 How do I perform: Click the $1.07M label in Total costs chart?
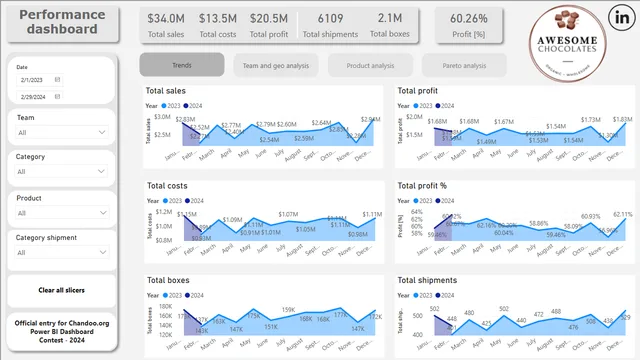288,214
